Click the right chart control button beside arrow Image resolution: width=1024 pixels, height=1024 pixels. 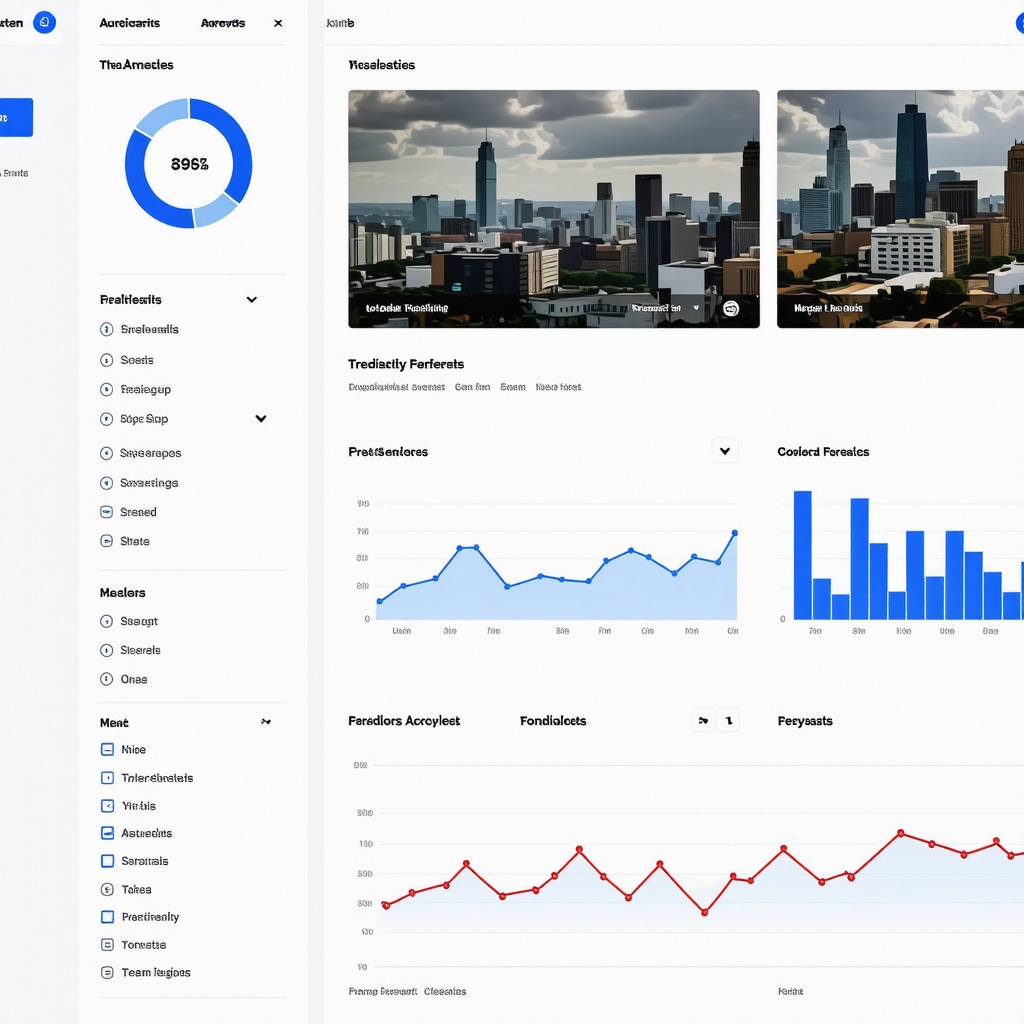(x=729, y=720)
